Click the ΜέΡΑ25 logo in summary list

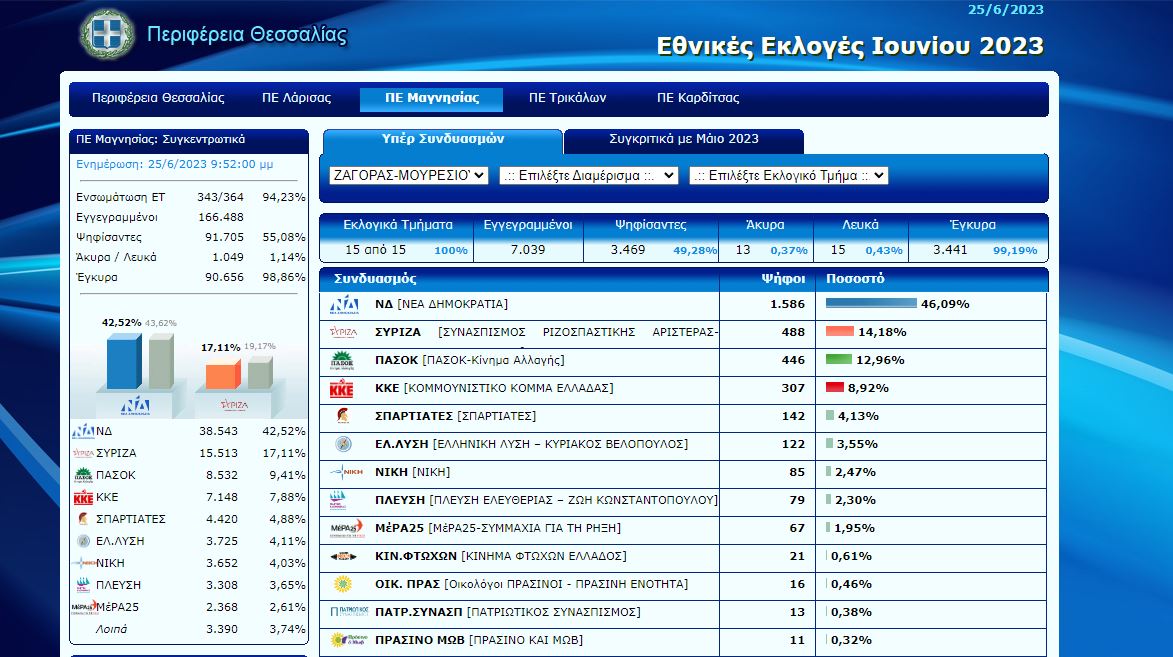(x=84, y=607)
